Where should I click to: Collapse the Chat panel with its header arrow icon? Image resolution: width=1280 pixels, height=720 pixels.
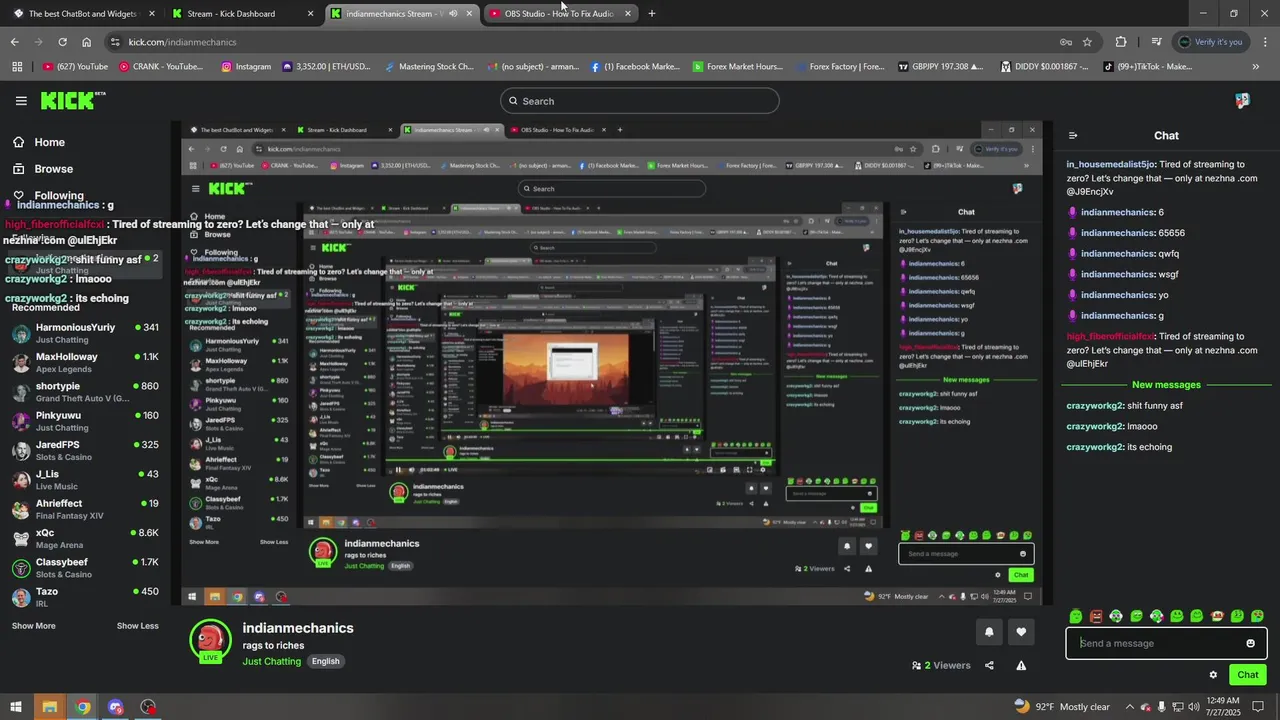point(1073,136)
